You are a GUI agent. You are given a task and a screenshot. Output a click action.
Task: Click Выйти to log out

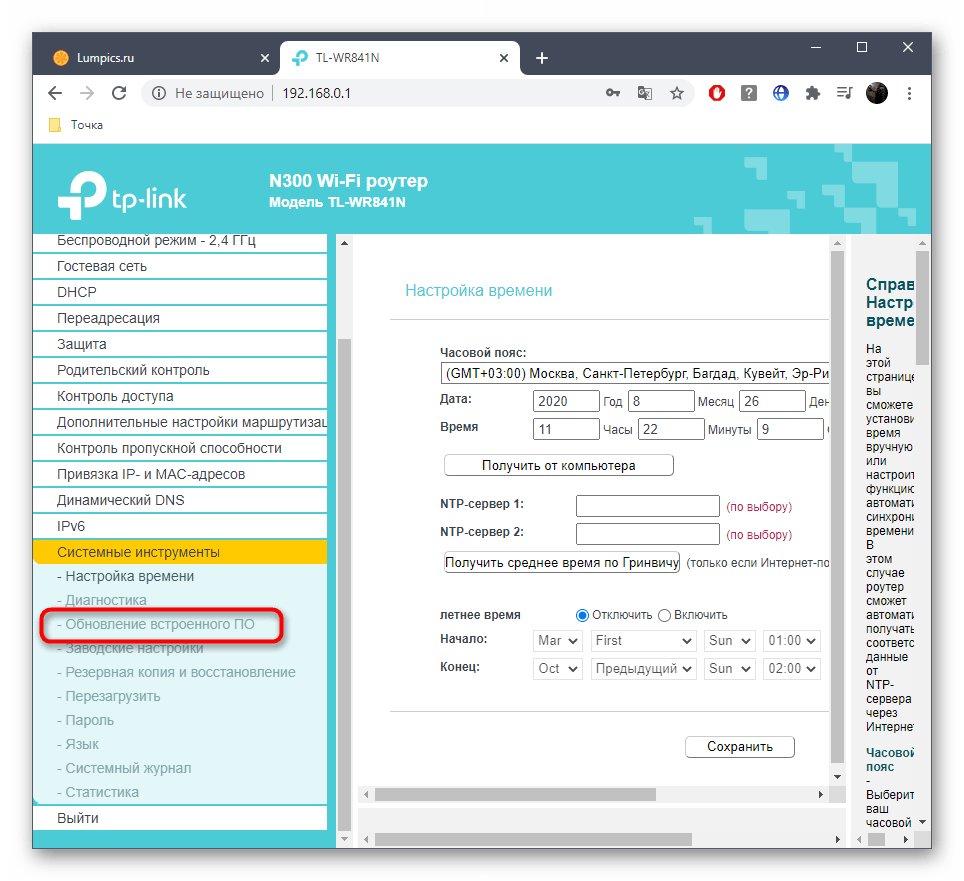coord(180,819)
